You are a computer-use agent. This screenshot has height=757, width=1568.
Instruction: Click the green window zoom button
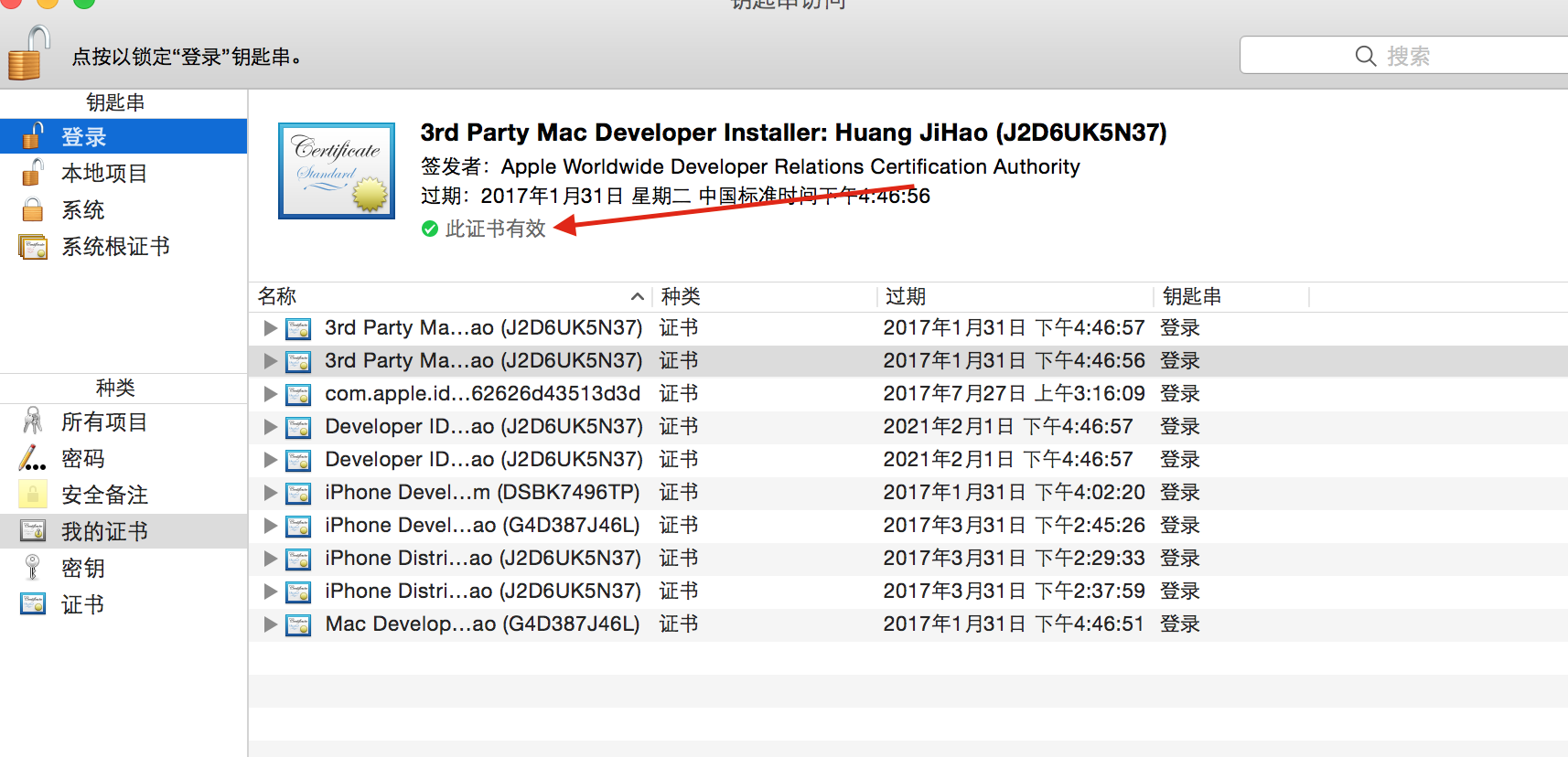[x=84, y=1]
